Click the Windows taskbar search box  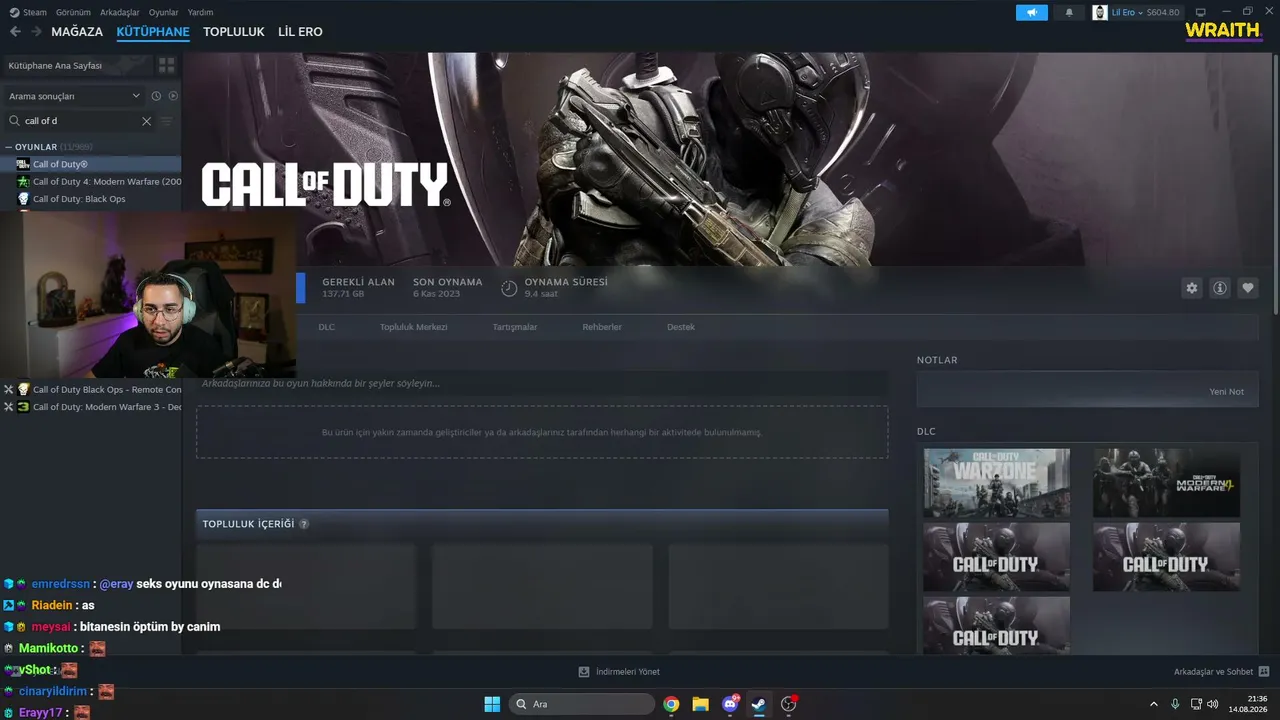pyautogui.click(x=582, y=704)
